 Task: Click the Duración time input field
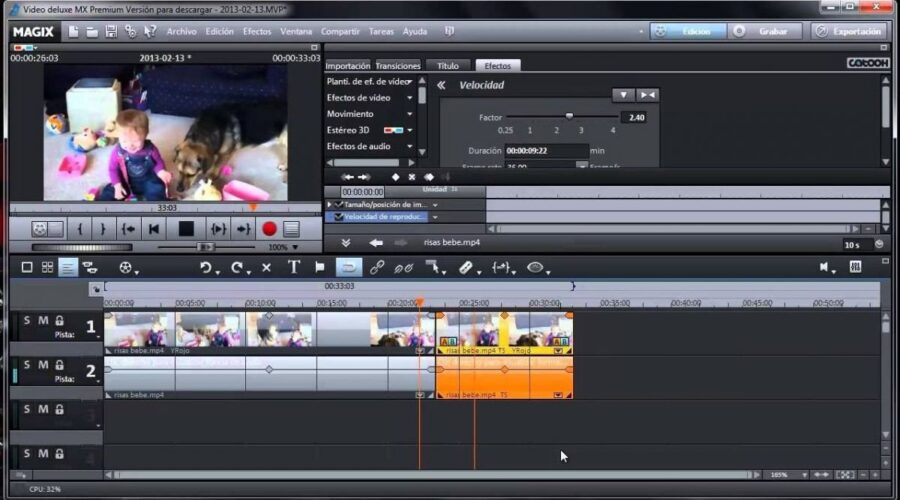pyautogui.click(x=546, y=151)
